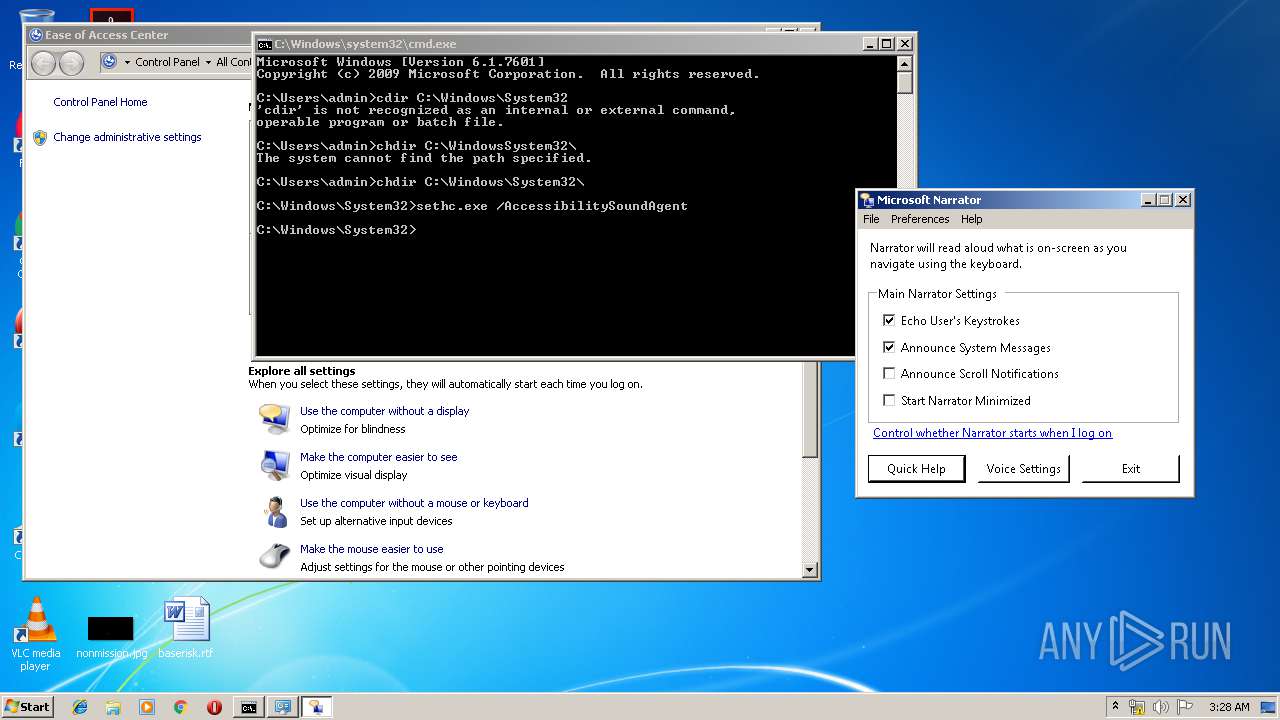Open Change administrative settings link
The width and height of the screenshot is (1280, 720).
pos(127,137)
